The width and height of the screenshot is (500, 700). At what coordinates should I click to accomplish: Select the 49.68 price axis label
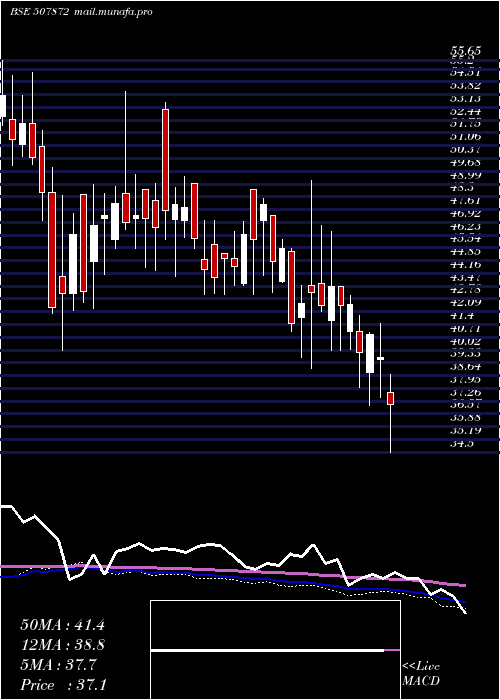coord(465,162)
